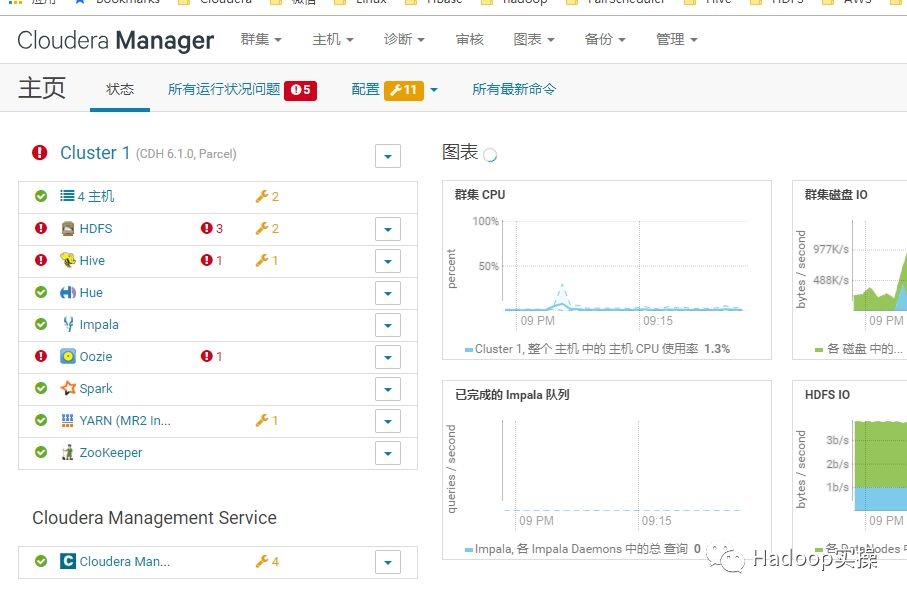The width and height of the screenshot is (907, 600).
Task: Click the Spark star service icon
Action: pos(68,388)
